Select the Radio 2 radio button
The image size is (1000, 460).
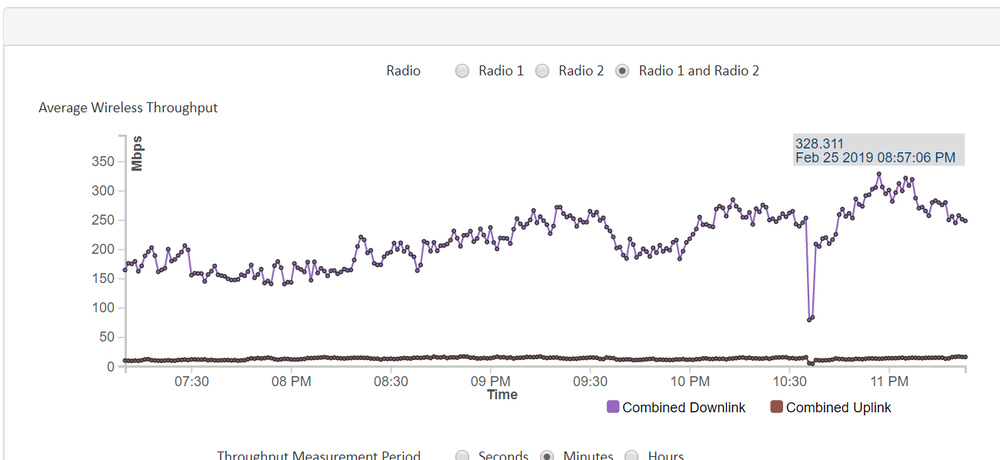click(x=541, y=71)
